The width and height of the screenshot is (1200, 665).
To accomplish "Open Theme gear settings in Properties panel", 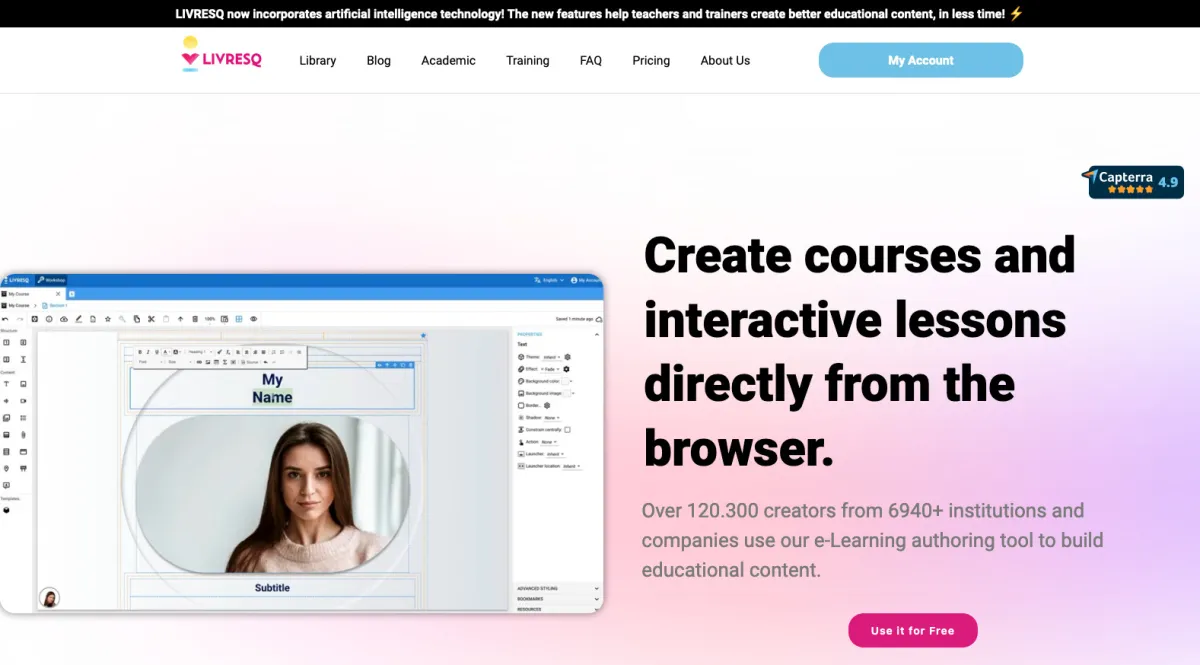I will point(567,357).
